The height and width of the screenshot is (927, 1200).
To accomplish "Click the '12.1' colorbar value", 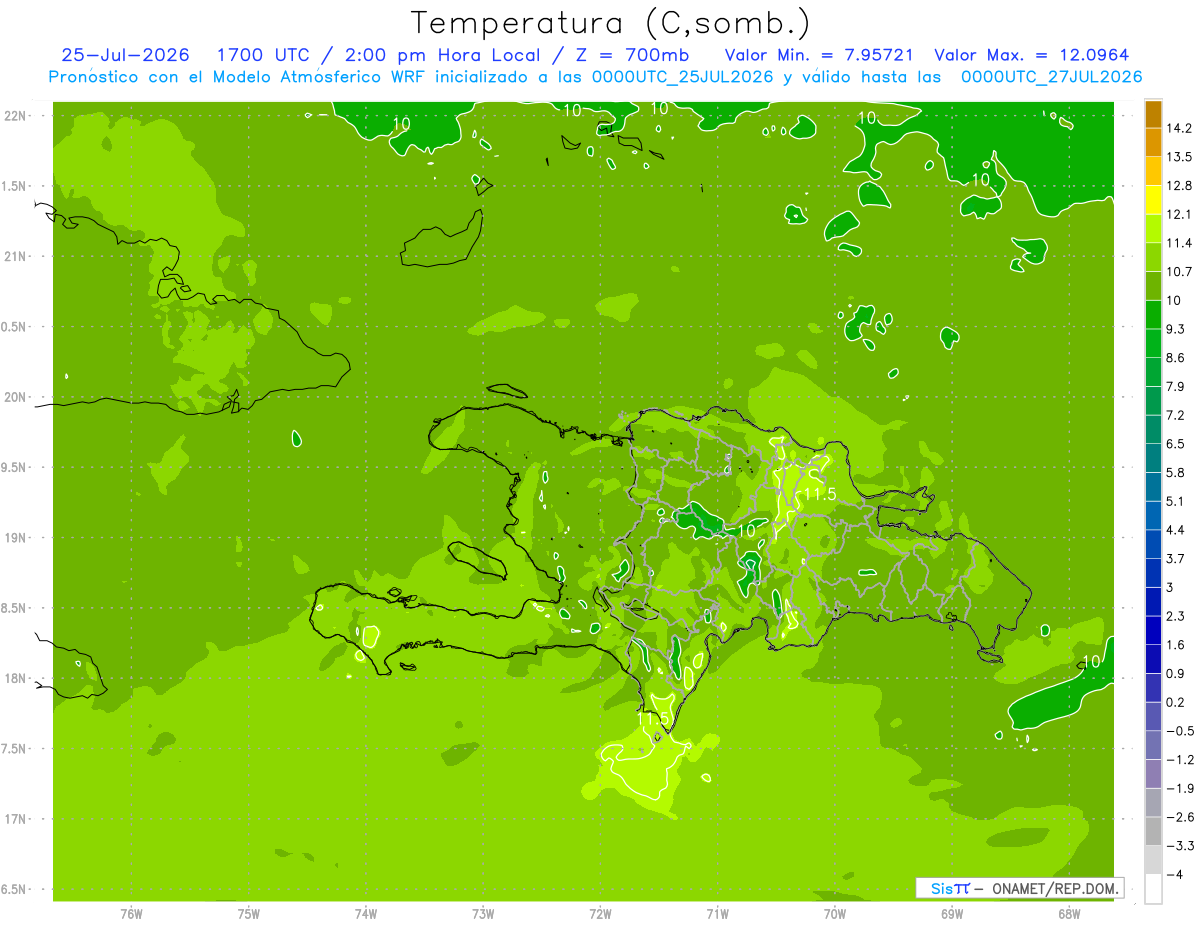I will (1179, 214).
